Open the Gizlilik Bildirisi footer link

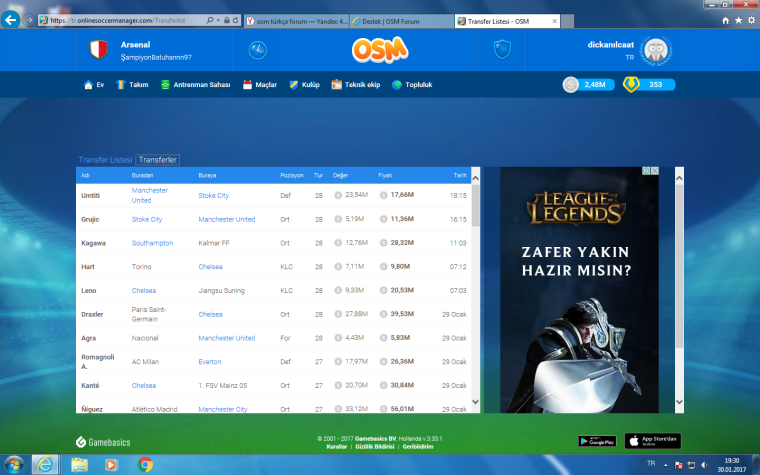click(375, 446)
